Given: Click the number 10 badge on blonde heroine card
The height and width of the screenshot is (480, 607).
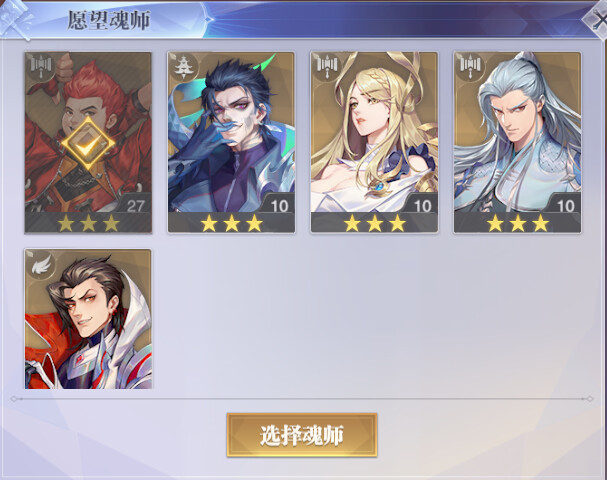Looking at the screenshot, I should click(422, 206).
